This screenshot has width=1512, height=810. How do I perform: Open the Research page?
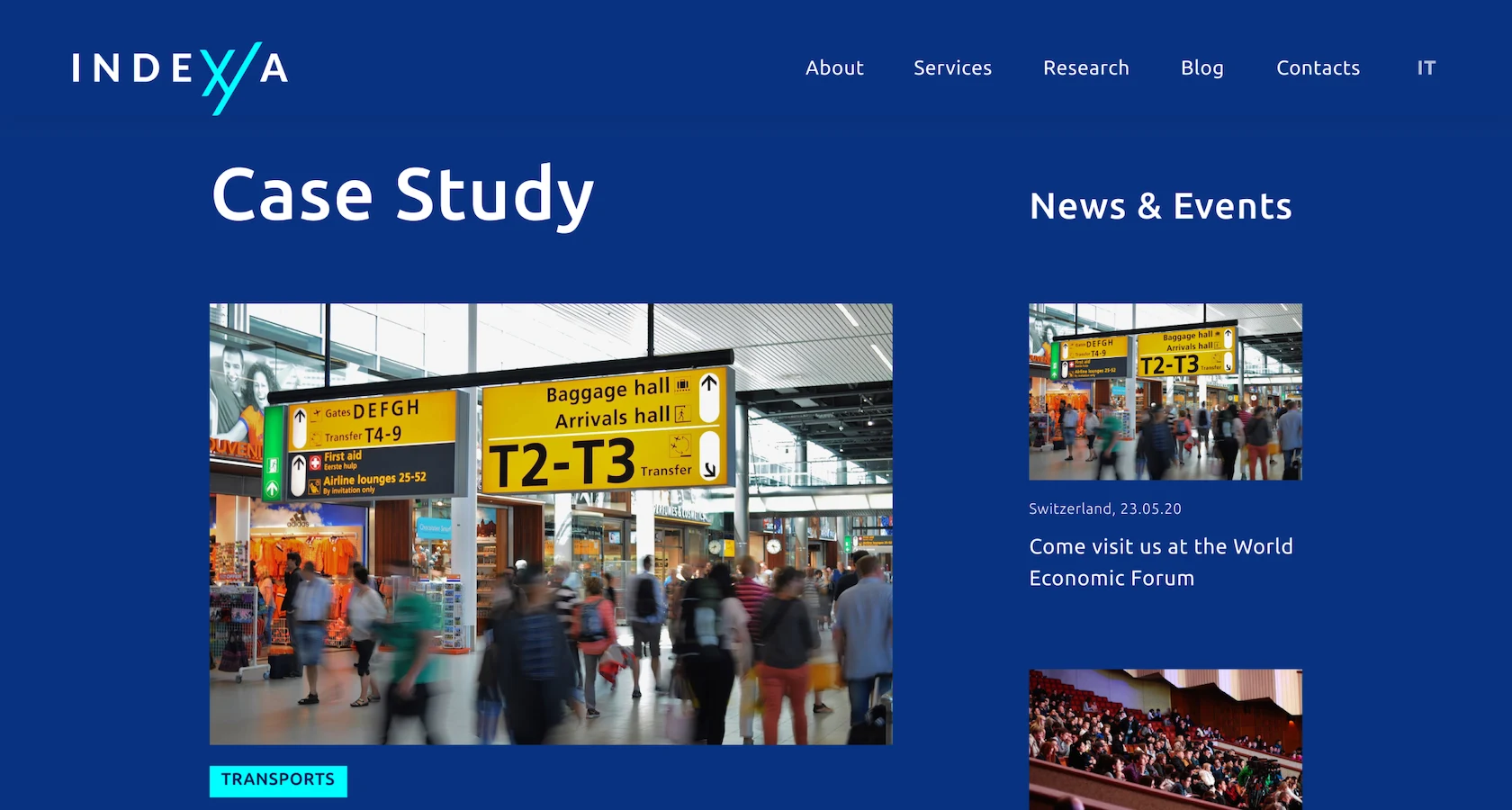[1085, 67]
